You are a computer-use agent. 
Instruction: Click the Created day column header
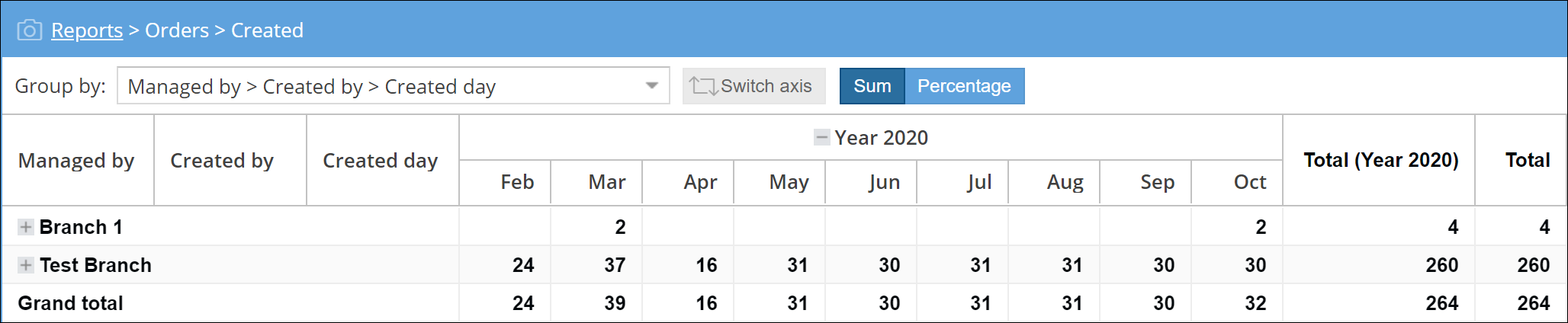pos(381,161)
